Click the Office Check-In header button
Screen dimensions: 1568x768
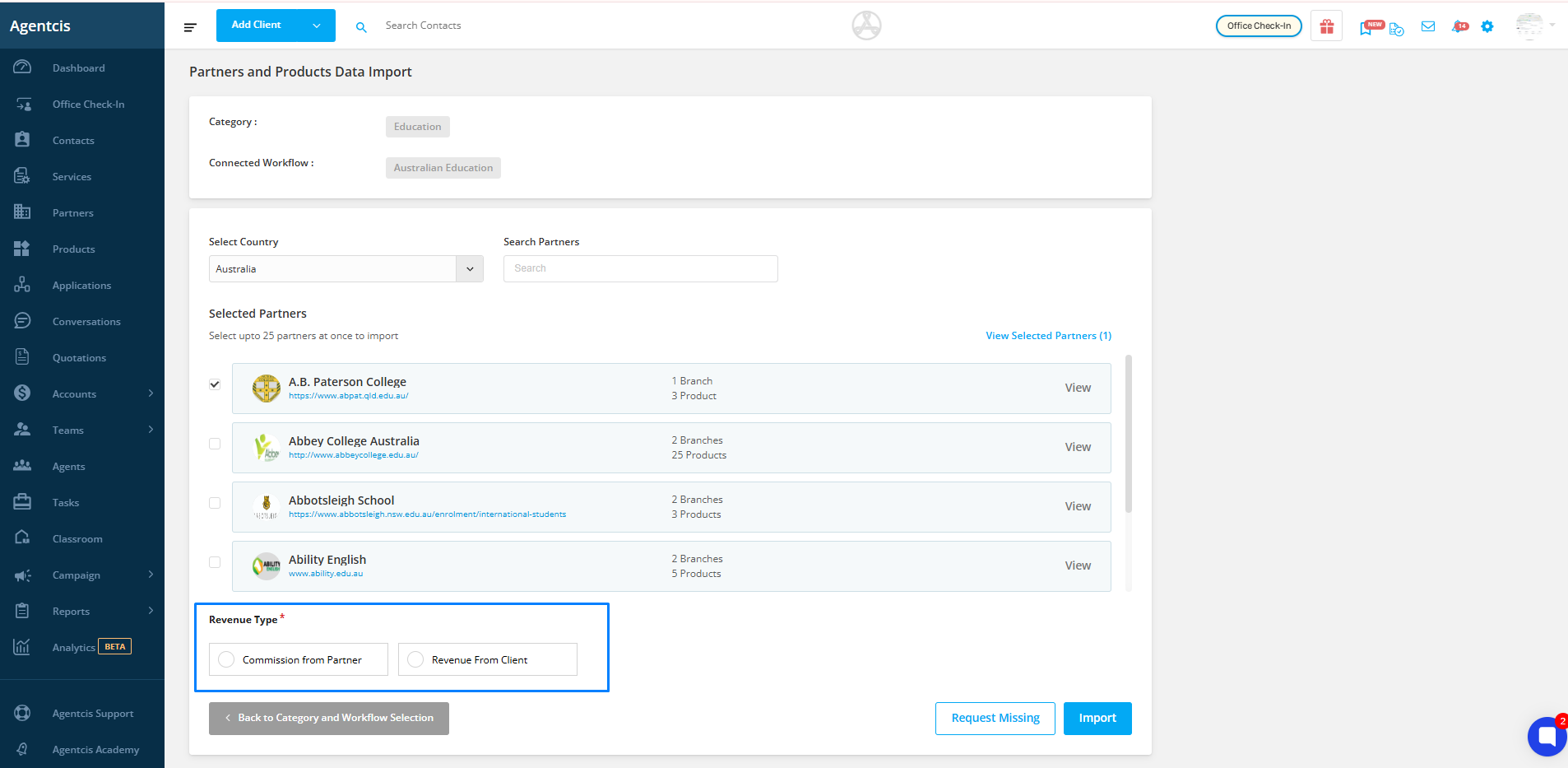pos(1259,26)
